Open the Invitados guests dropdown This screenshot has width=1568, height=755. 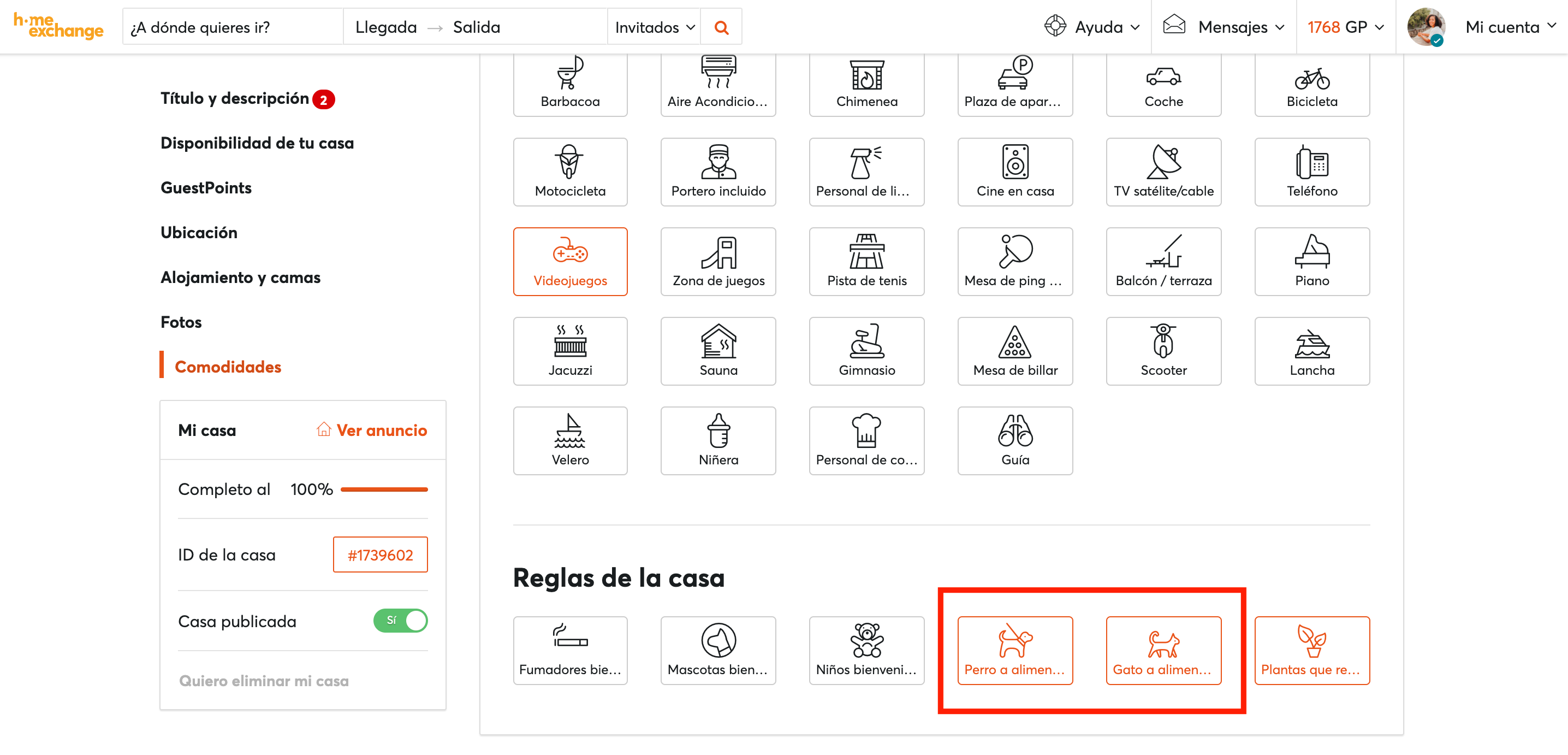tap(655, 27)
